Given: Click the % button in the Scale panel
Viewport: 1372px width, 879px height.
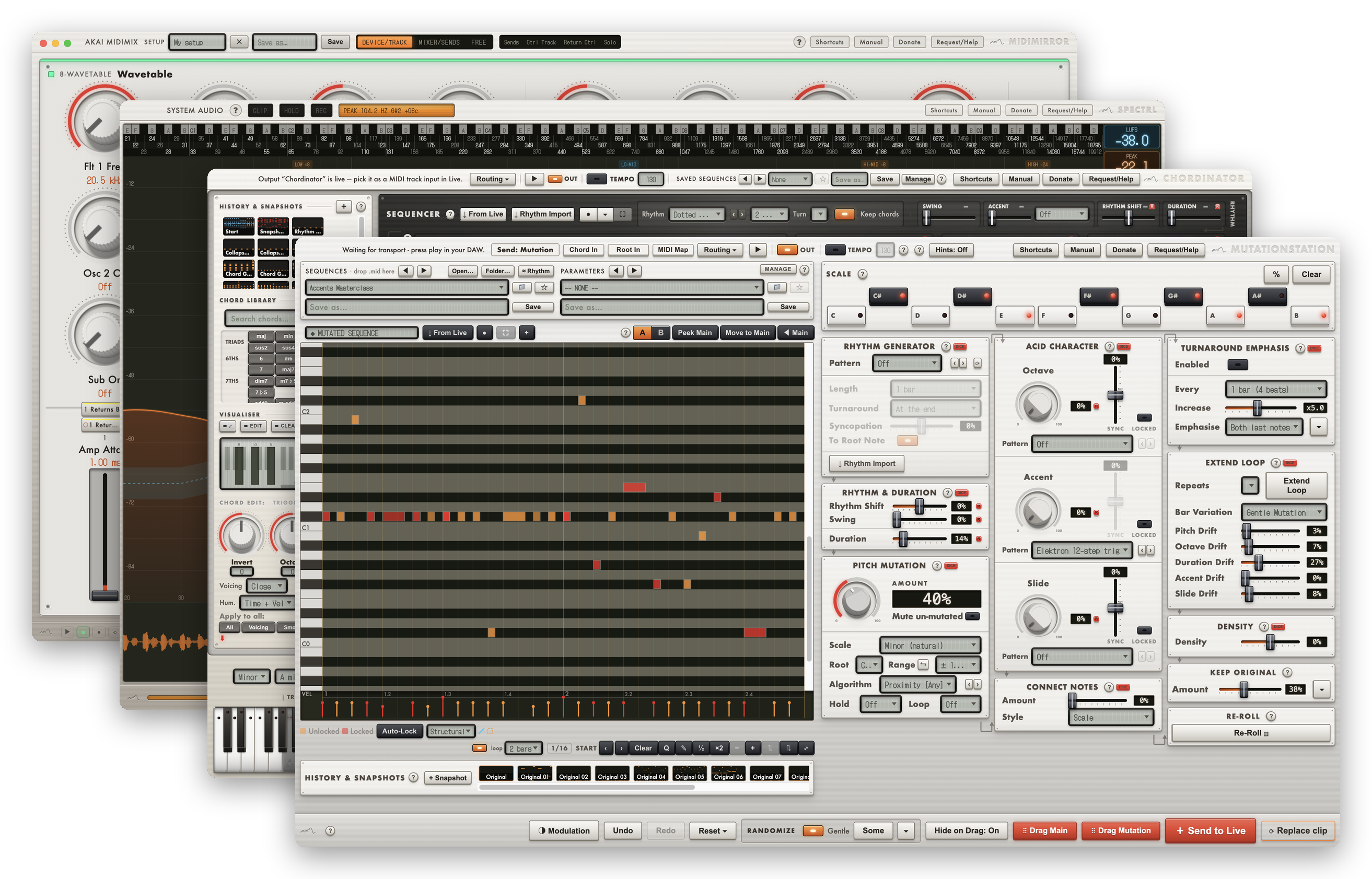Looking at the screenshot, I should 1275,275.
